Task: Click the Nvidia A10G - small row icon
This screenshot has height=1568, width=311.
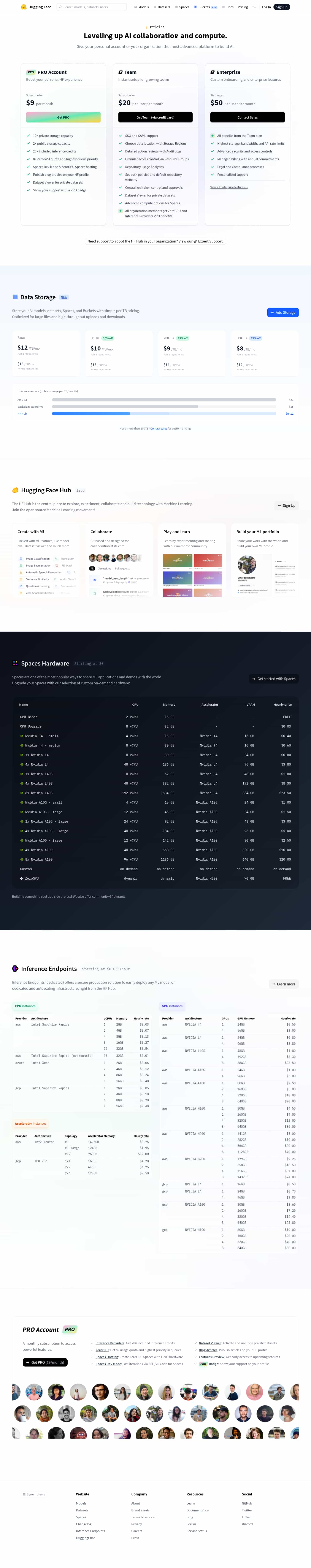Action: click(22, 802)
